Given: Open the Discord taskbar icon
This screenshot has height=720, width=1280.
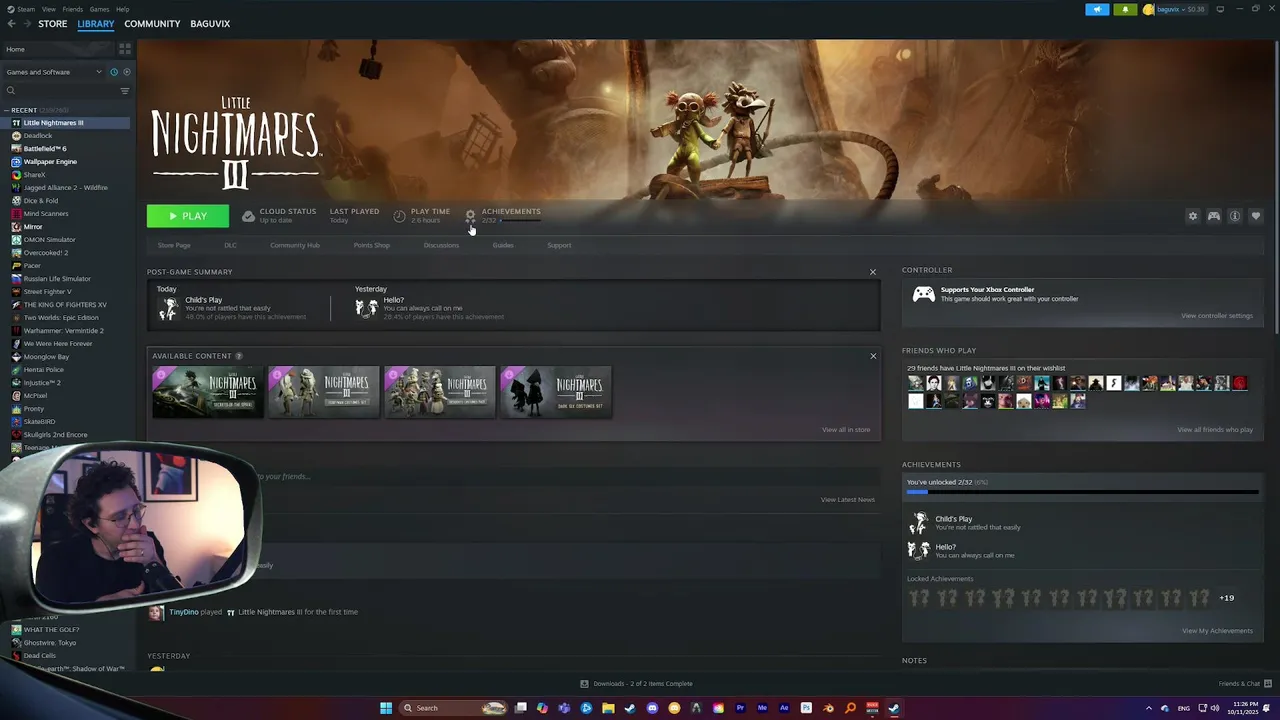Looking at the screenshot, I should coord(652,708).
